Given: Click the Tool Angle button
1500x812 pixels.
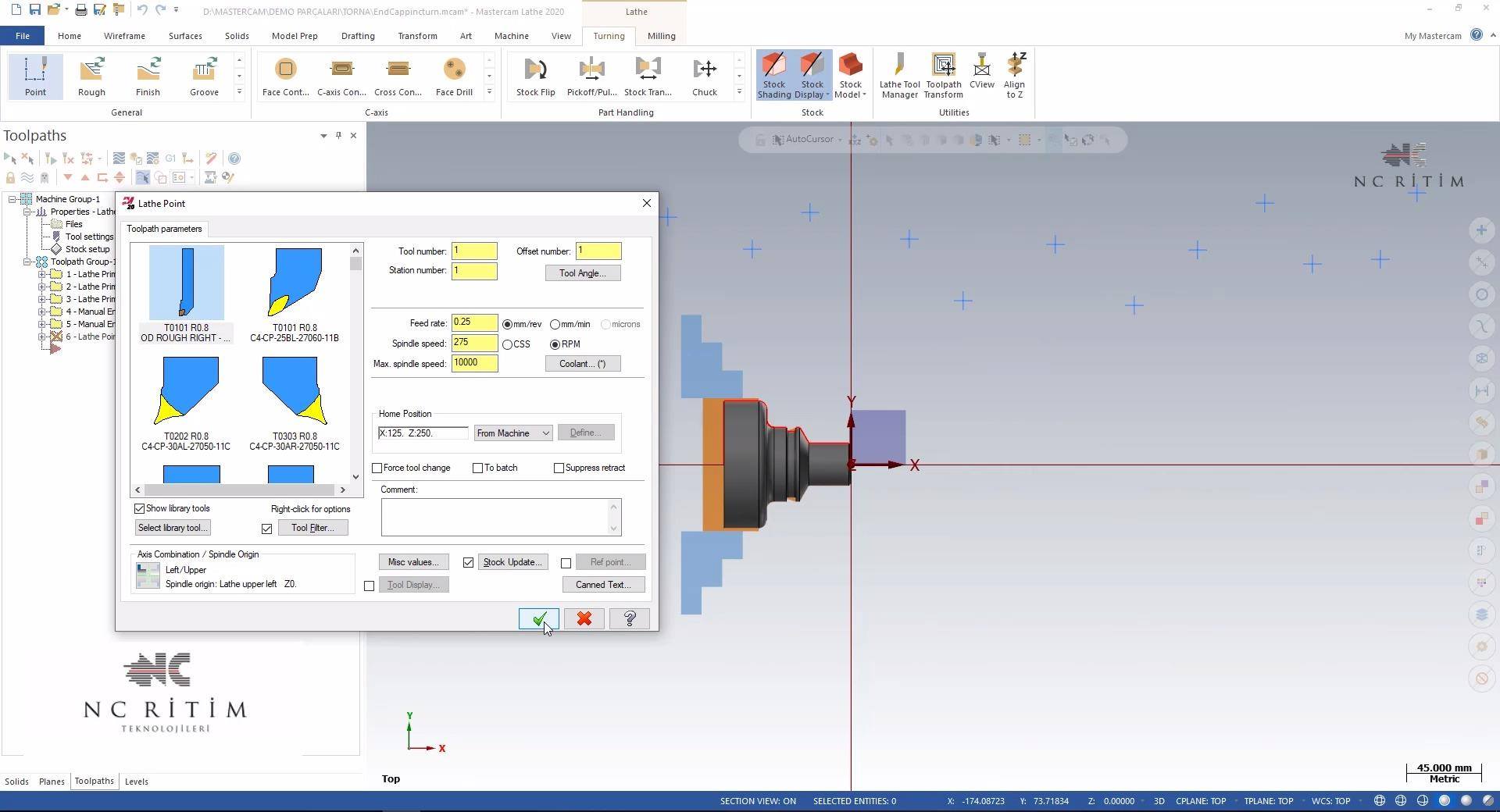Looking at the screenshot, I should (583, 273).
